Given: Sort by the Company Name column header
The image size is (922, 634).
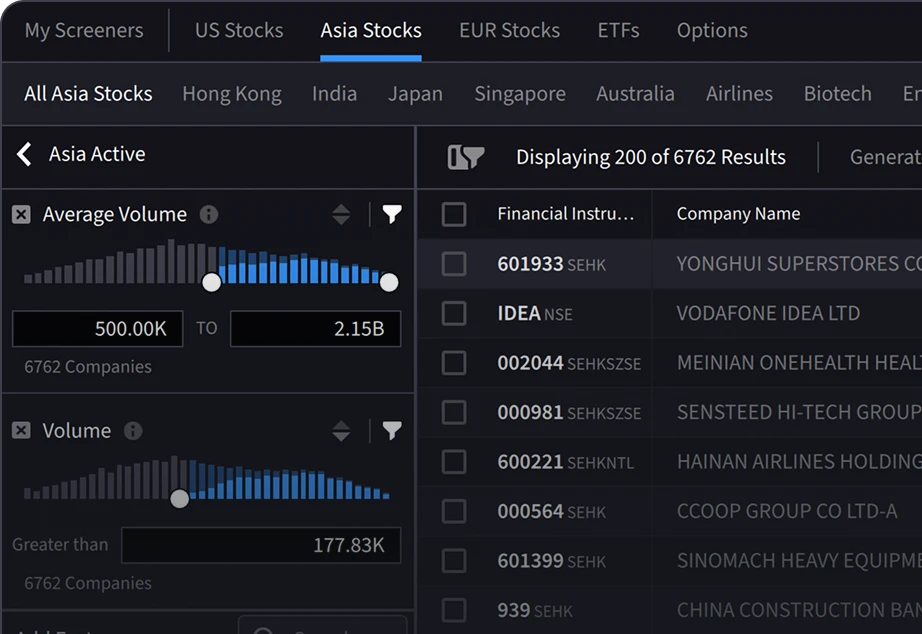Looking at the screenshot, I should click(x=738, y=214).
